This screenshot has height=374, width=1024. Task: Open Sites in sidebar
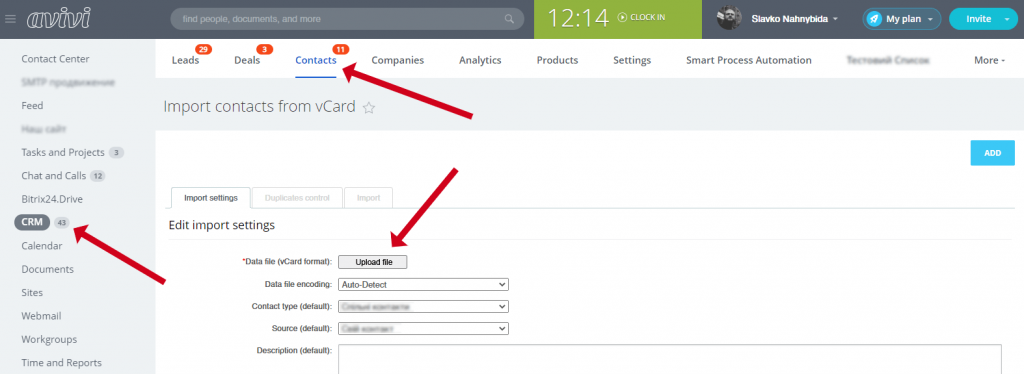point(32,292)
